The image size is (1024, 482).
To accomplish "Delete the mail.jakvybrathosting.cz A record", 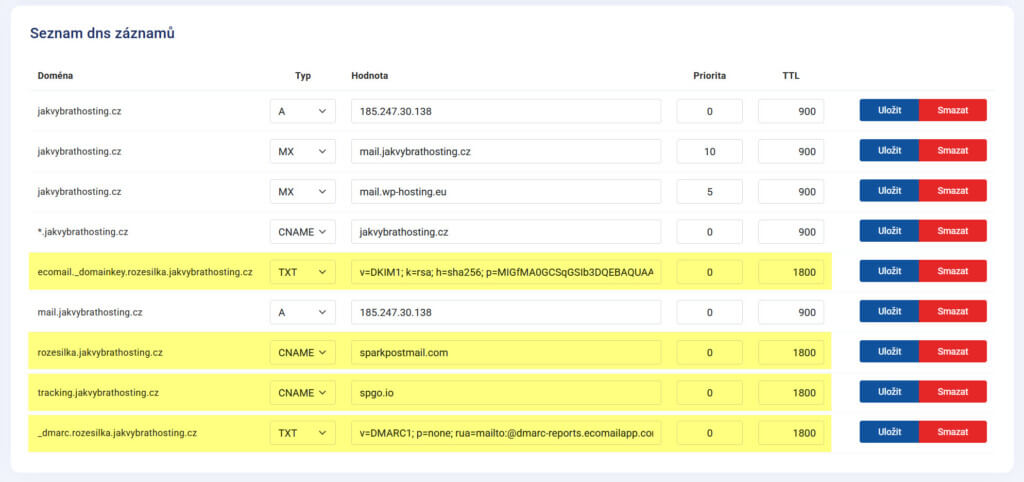I will pos(952,312).
